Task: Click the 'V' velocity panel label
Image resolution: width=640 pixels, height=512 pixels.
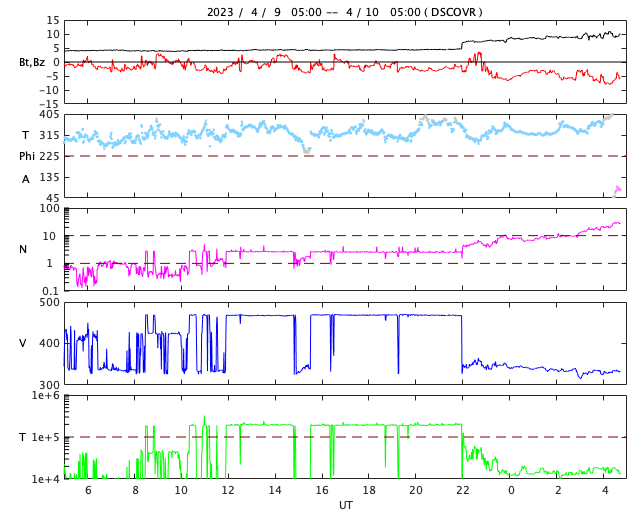Action: coord(23,343)
